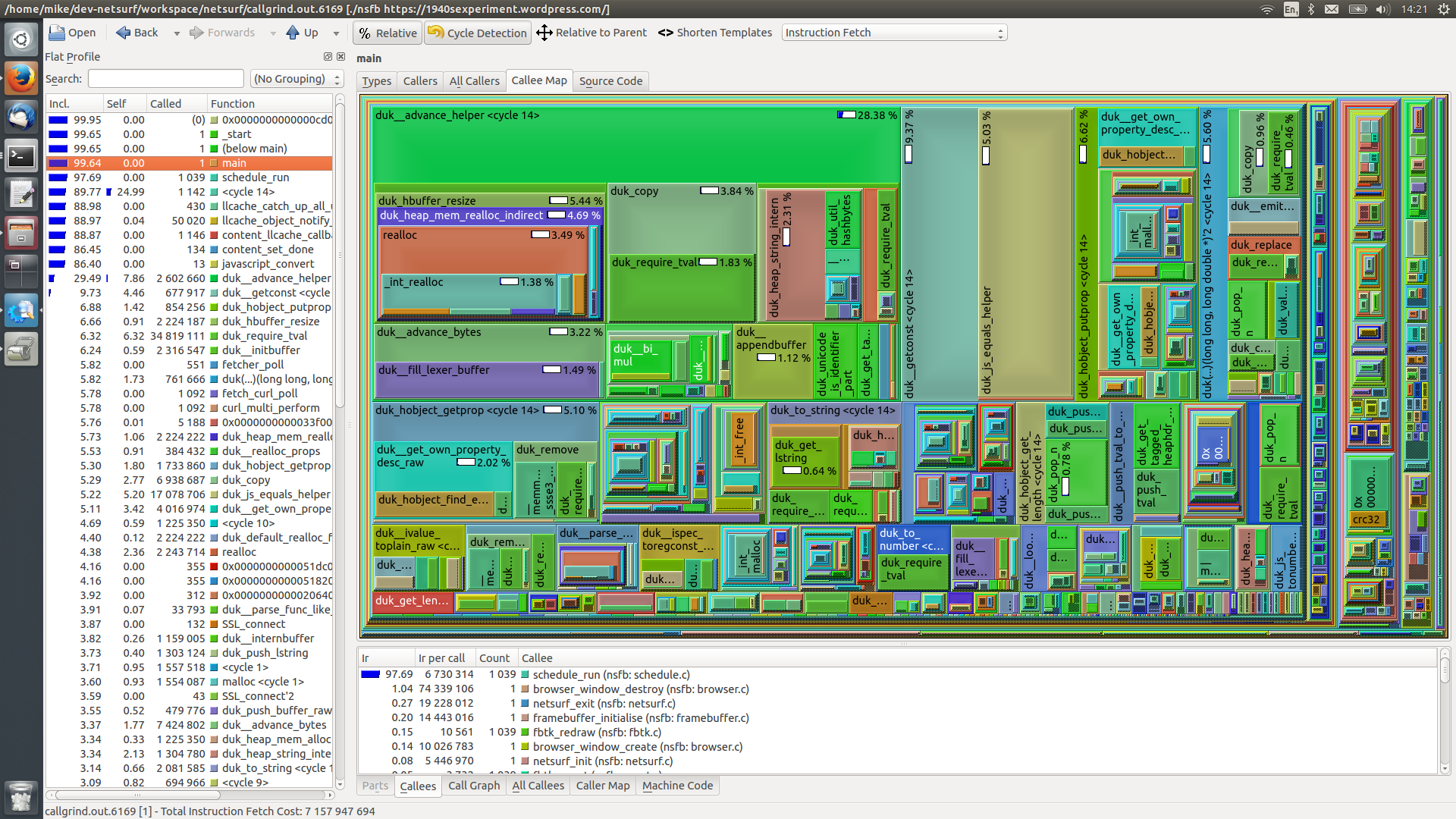
Task: Click Relative to Parent crosshair icon
Action: pos(544,33)
